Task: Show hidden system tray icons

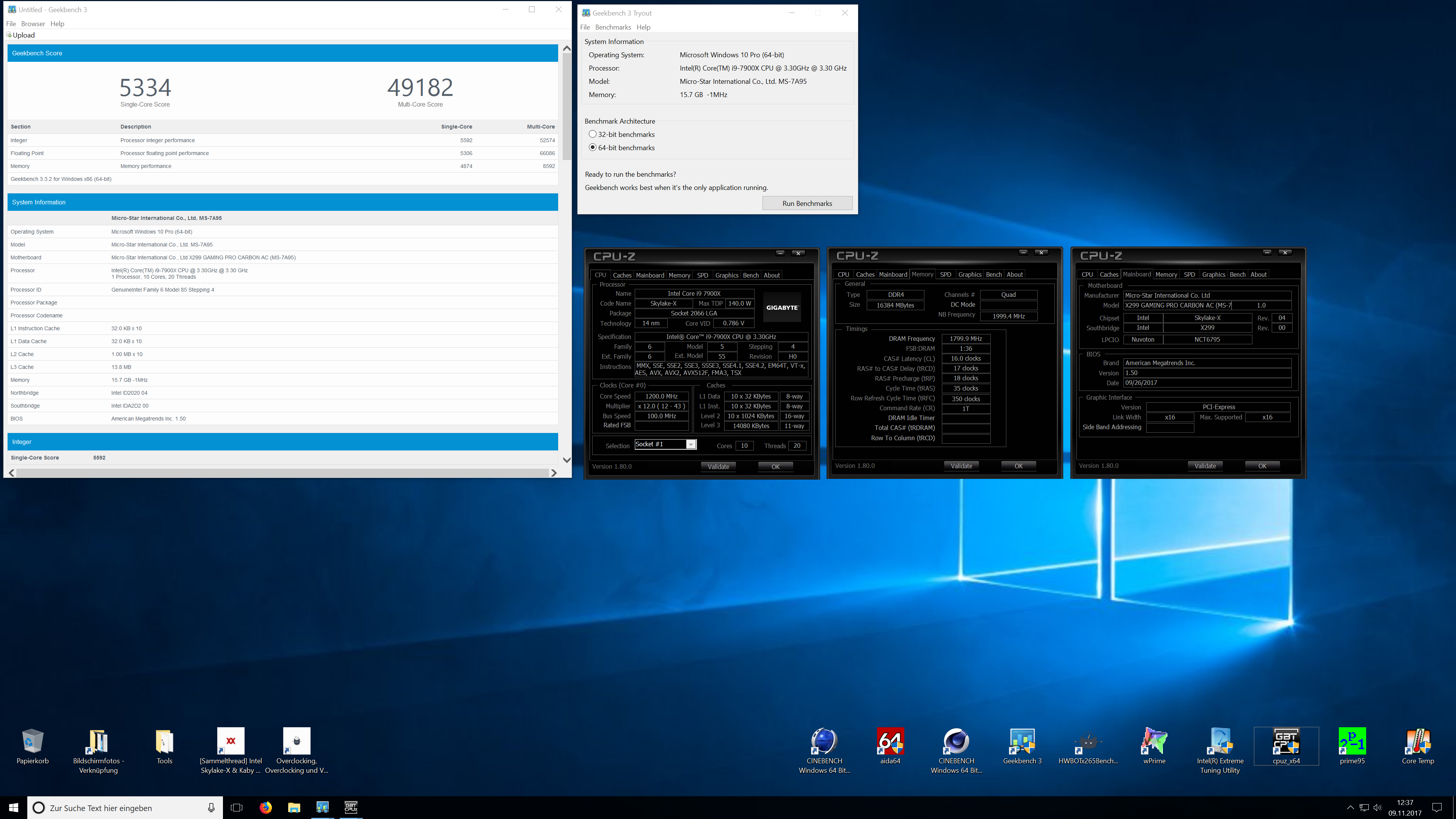Action: point(1350,808)
